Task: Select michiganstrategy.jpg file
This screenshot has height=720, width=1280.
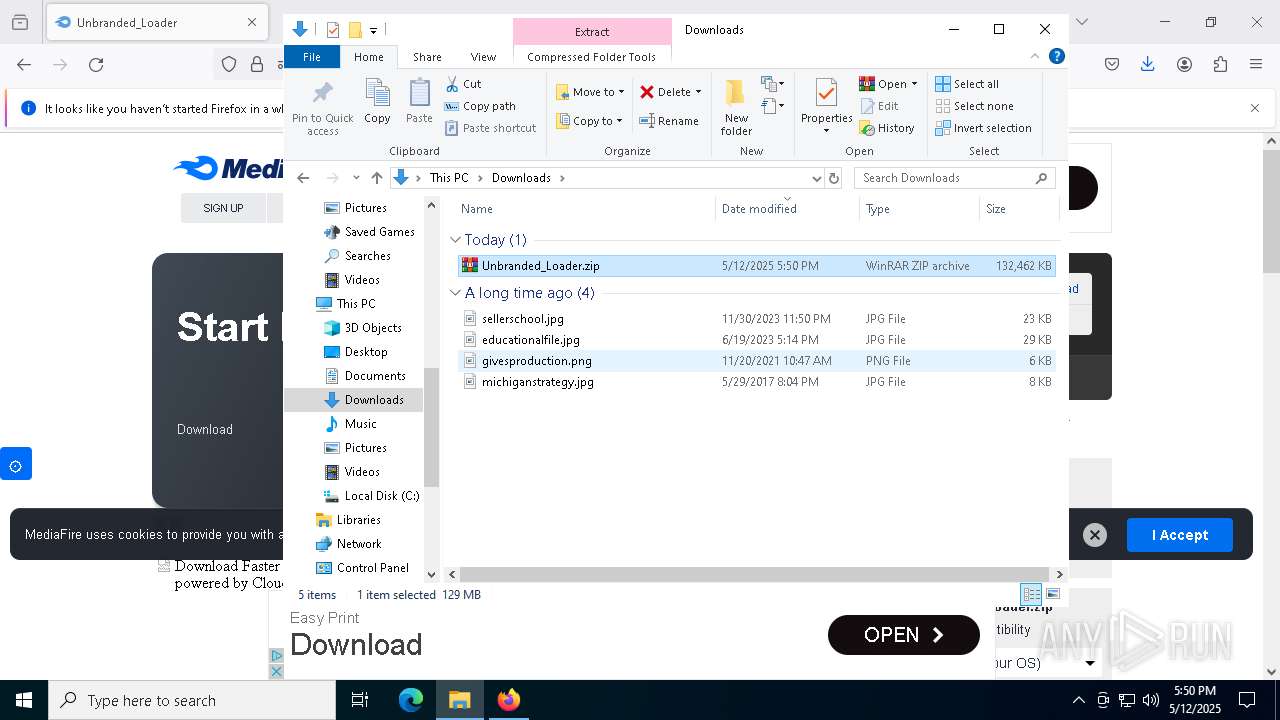Action: click(x=756, y=382)
